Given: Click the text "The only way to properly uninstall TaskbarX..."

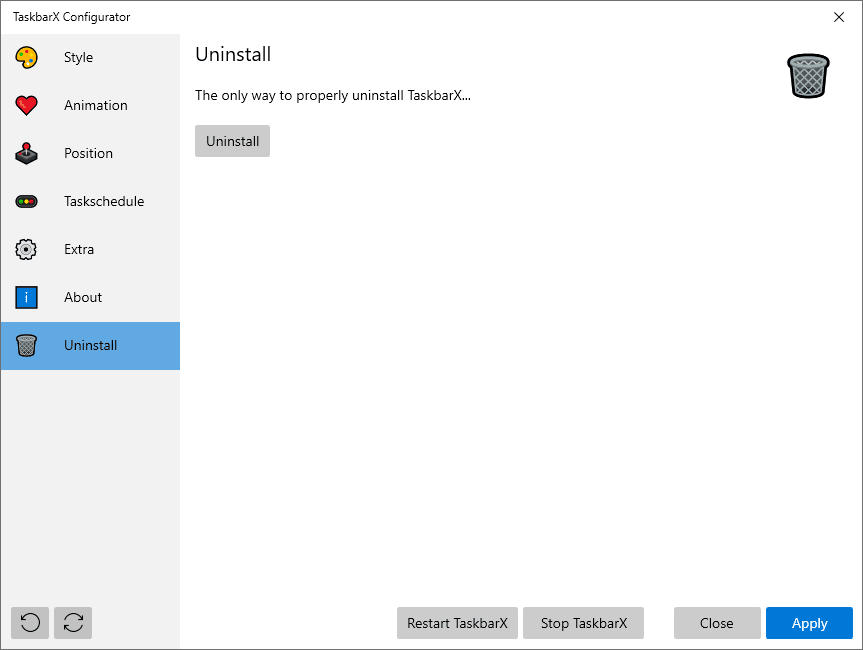Looking at the screenshot, I should pyautogui.click(x=333, y=96).
